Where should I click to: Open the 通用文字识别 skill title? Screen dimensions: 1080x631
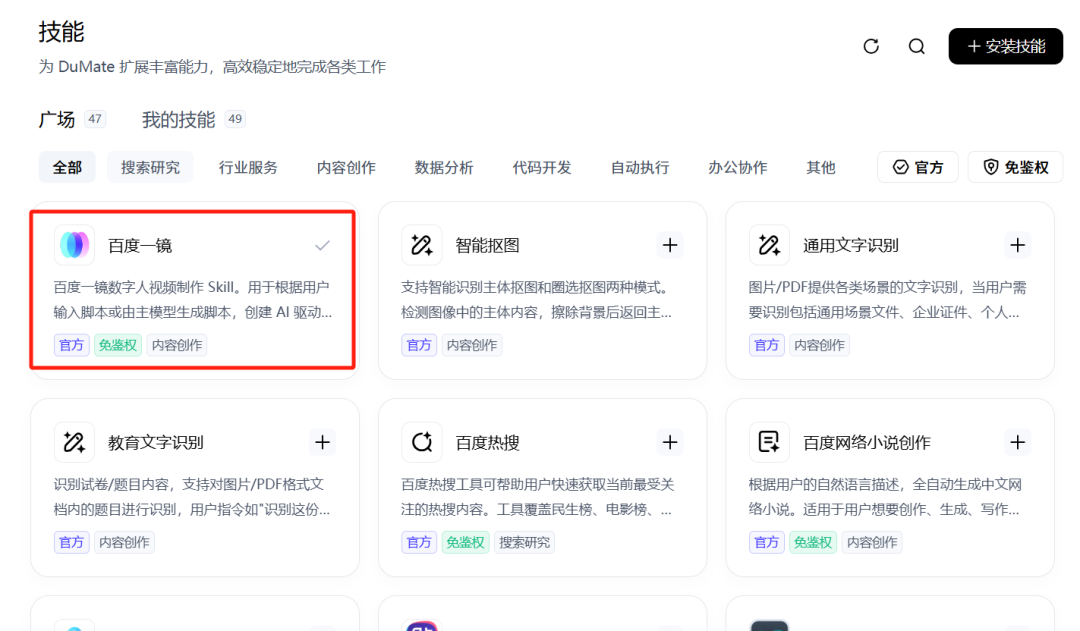[851, 246]
